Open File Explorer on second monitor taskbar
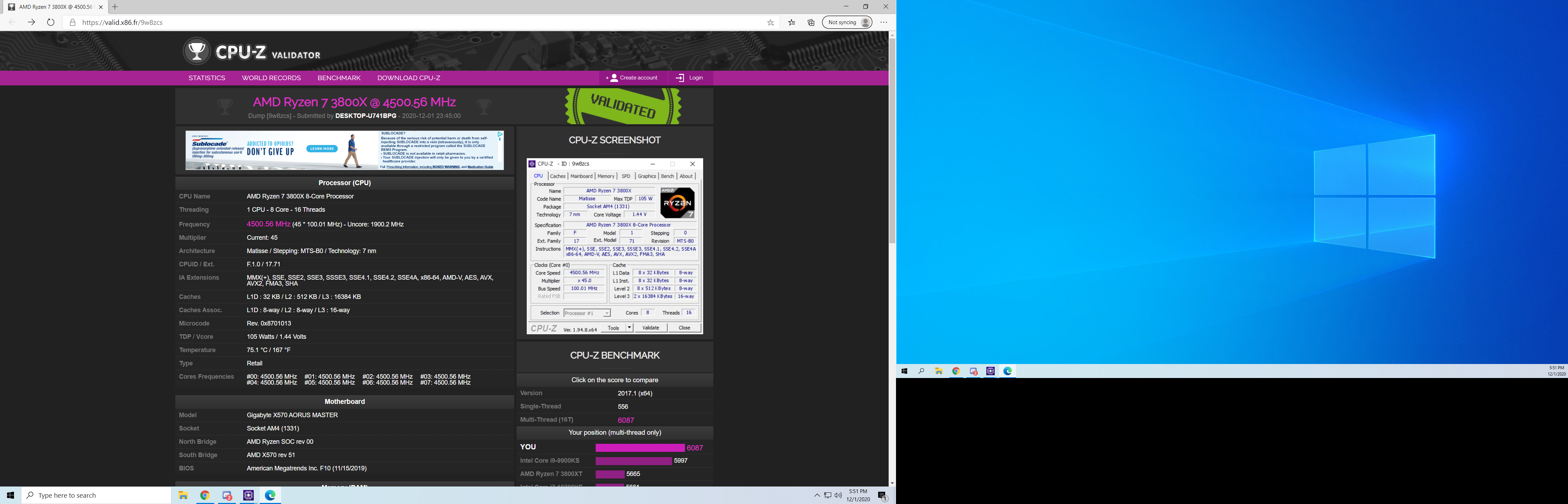1568x504 pixels. [939, 371]
